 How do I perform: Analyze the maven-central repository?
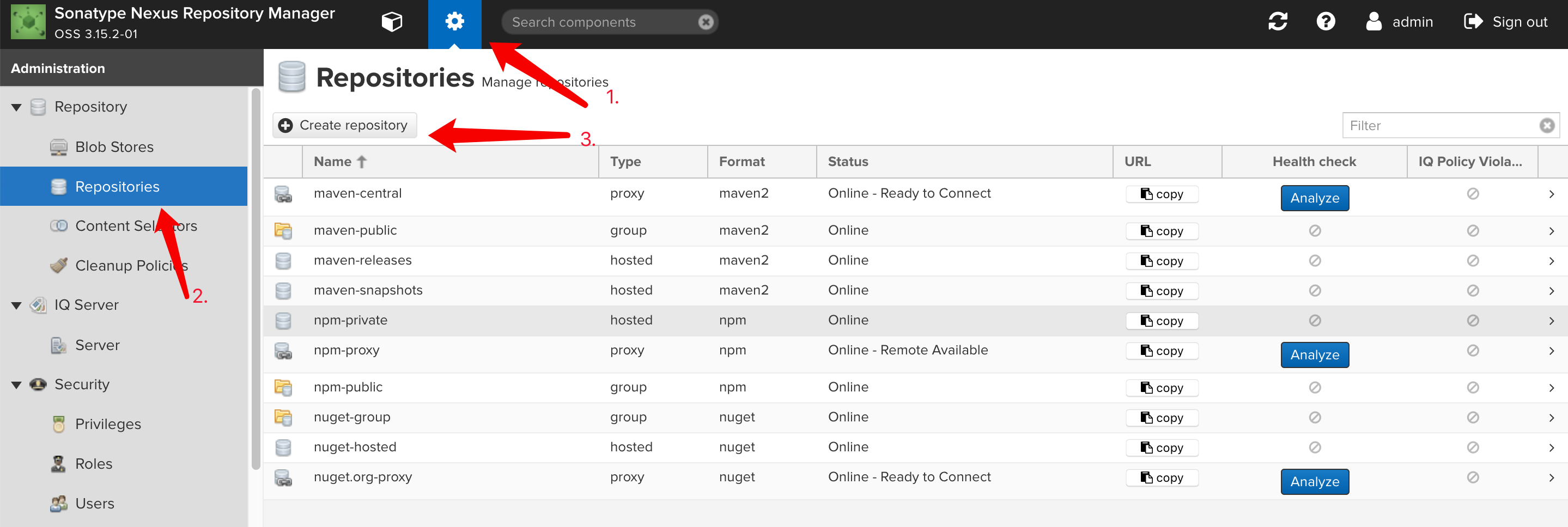[1315, 198]
